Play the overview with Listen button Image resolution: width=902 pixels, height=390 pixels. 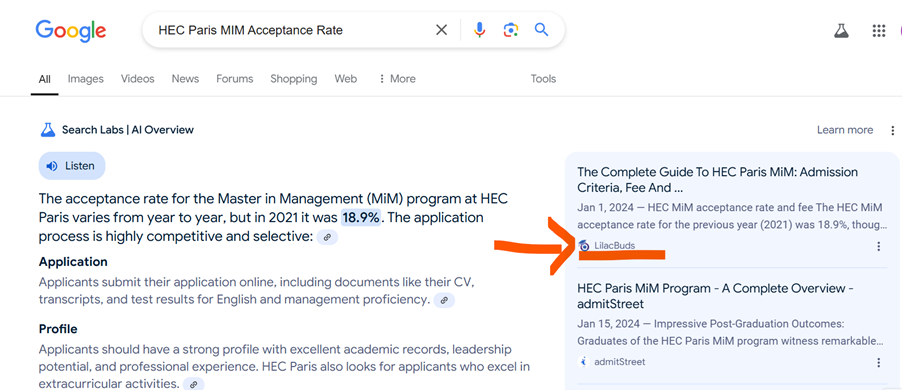pyautogui.click(x=72, y=166)
